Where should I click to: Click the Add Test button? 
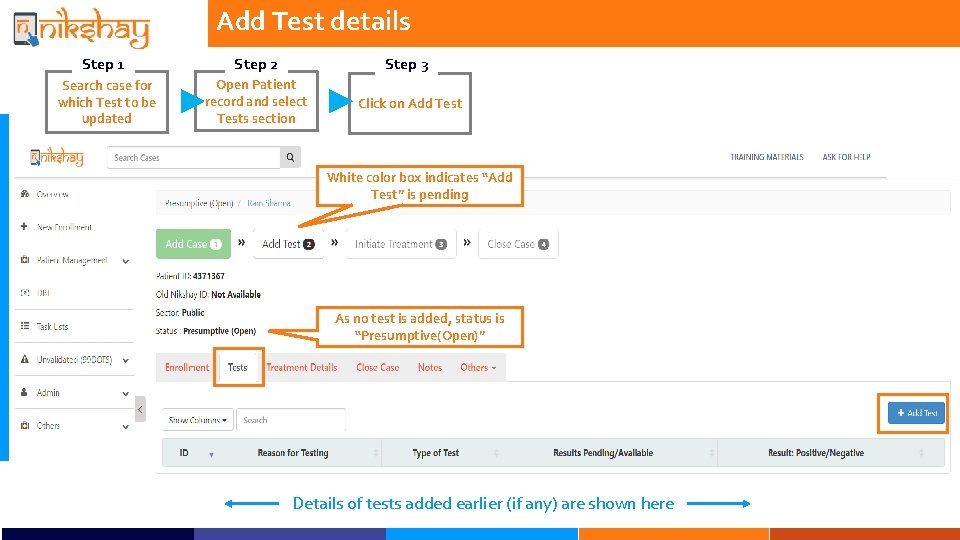click(917, 413)
